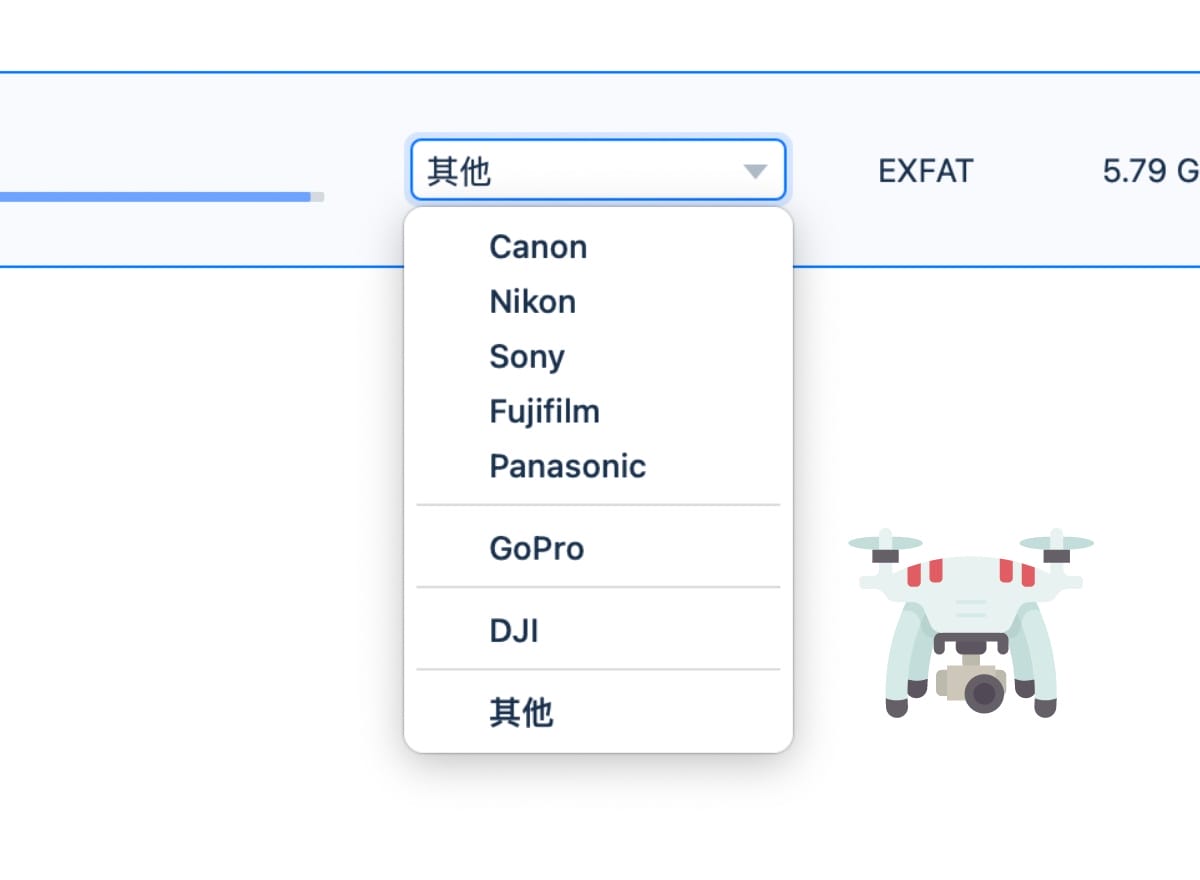Click the 5.79 G capacity value
This screenshot has width=1200, height=880.
coord(1150,171)
